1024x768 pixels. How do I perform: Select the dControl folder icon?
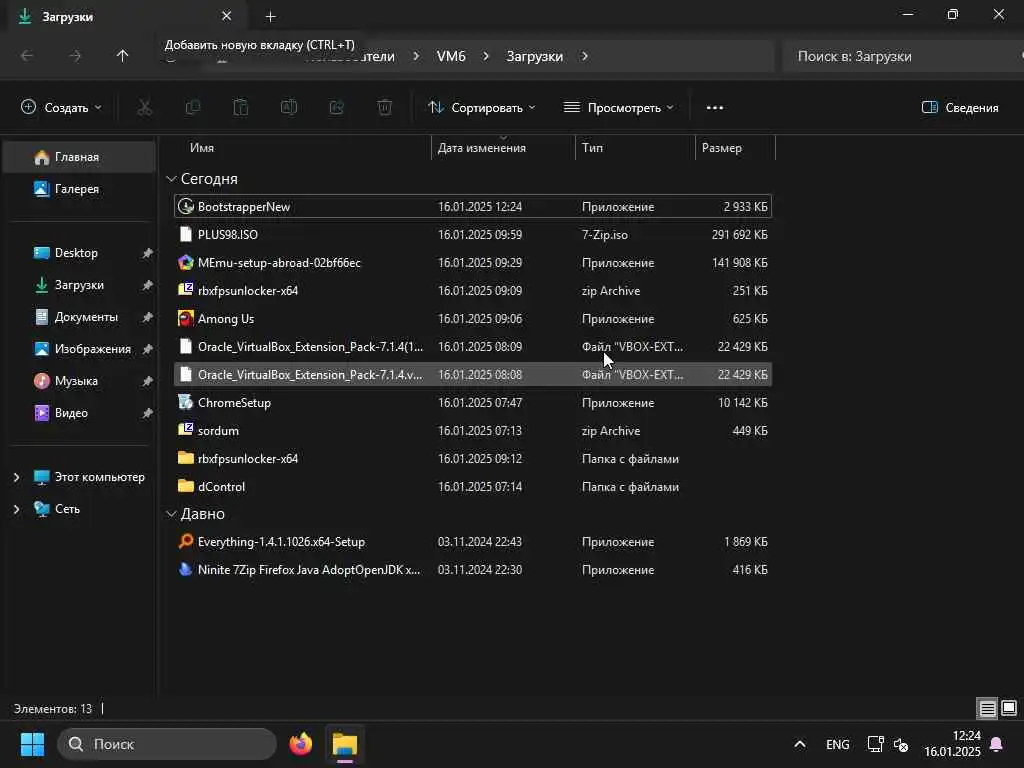click(185, 486)
